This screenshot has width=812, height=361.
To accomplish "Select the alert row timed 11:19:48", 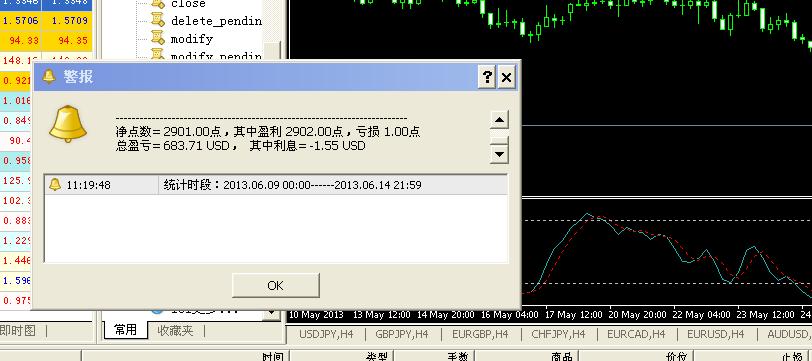I will tap(276, 185).
